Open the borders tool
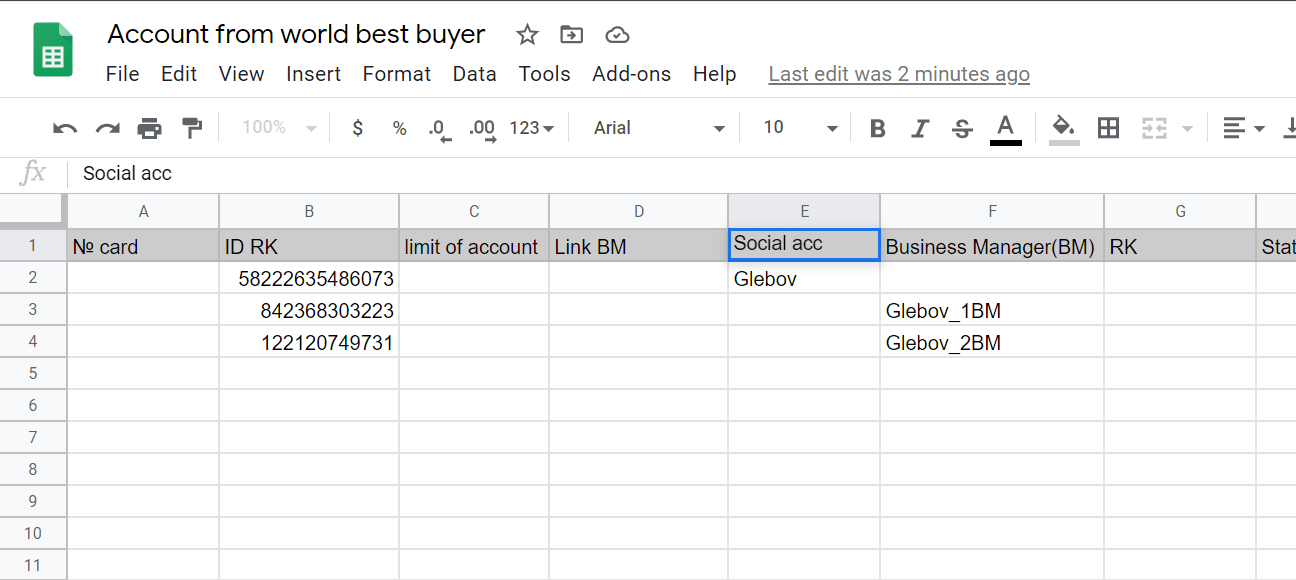 pyautogui.click(x=1108, y=127)
